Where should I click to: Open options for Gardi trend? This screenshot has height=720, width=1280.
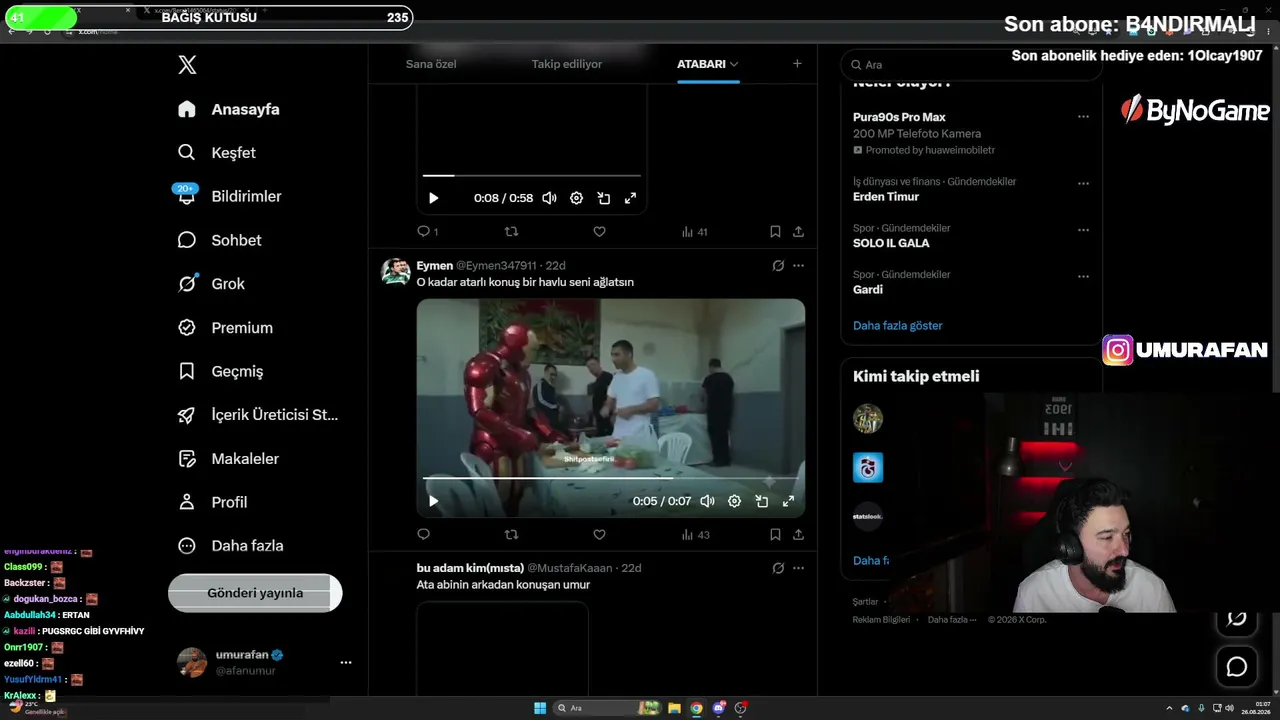[x=1083, y=276]
